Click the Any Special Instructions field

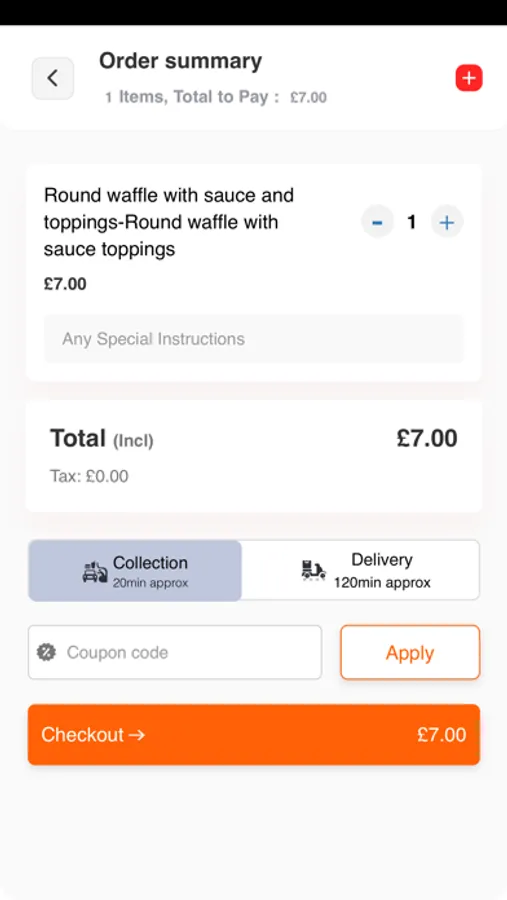(254, 339)
